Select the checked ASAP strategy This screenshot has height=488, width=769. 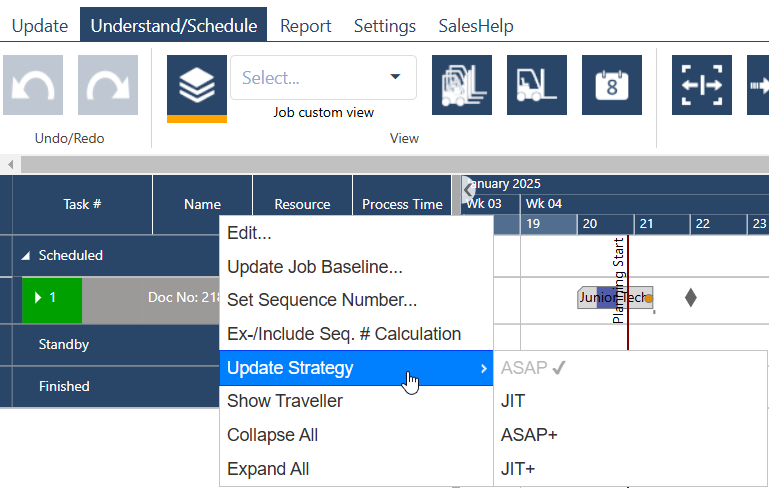(630, 368)
